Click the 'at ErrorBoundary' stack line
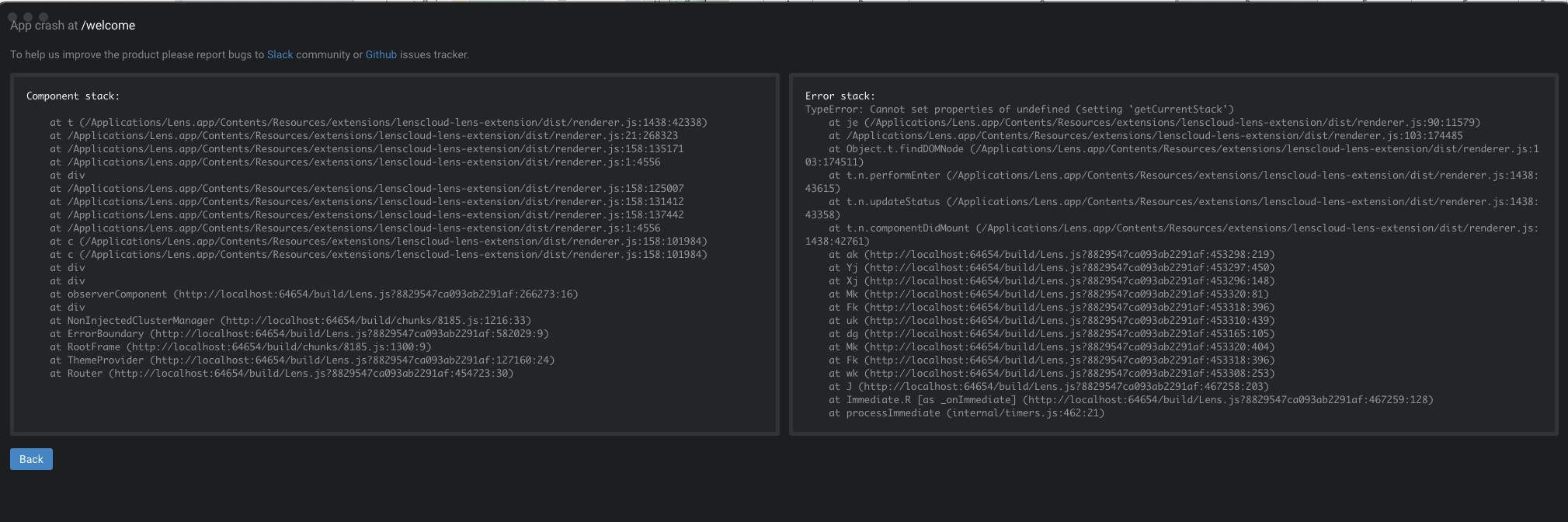1568x522 pixels. pyautogui.click(x=300, y=334)
